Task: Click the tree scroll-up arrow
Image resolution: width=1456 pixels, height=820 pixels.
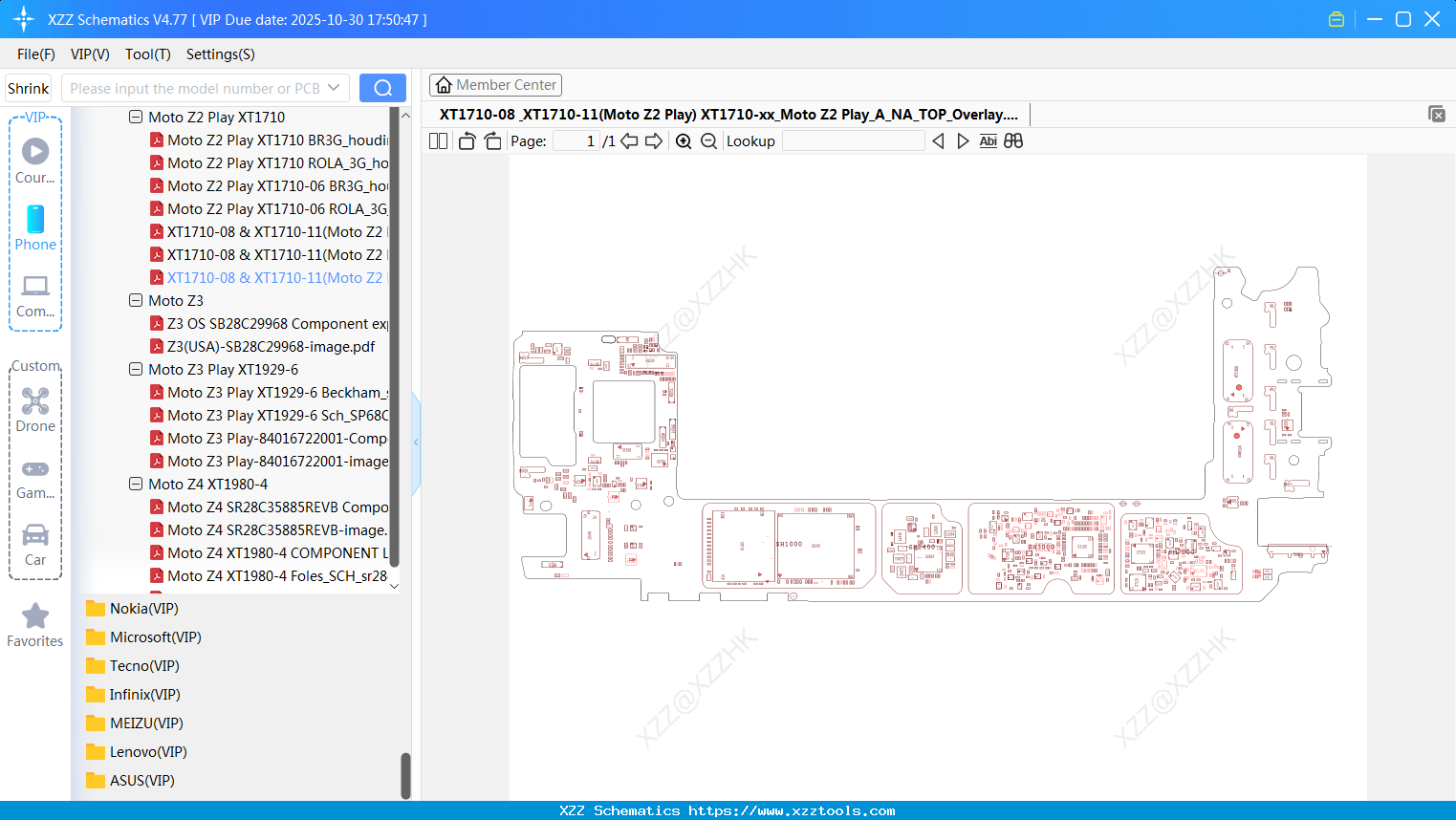Action: [x=405, y=115]
